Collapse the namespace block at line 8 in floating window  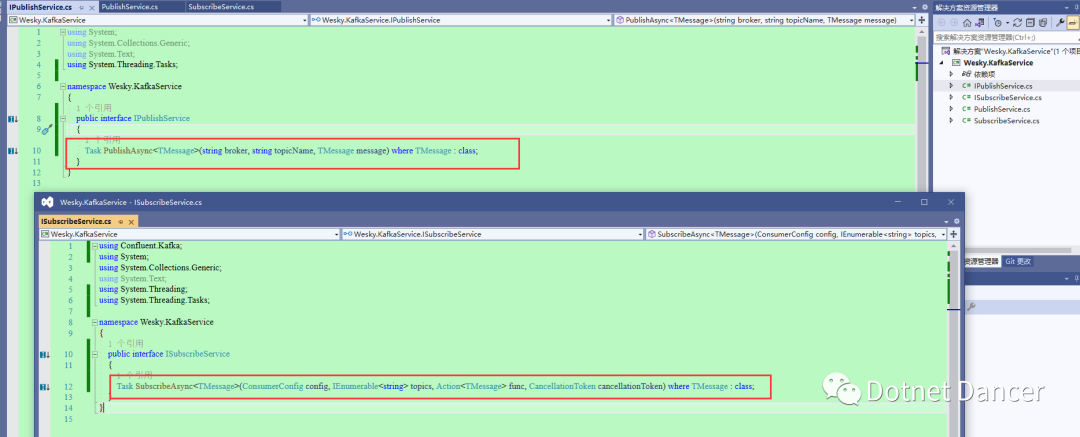95,322
